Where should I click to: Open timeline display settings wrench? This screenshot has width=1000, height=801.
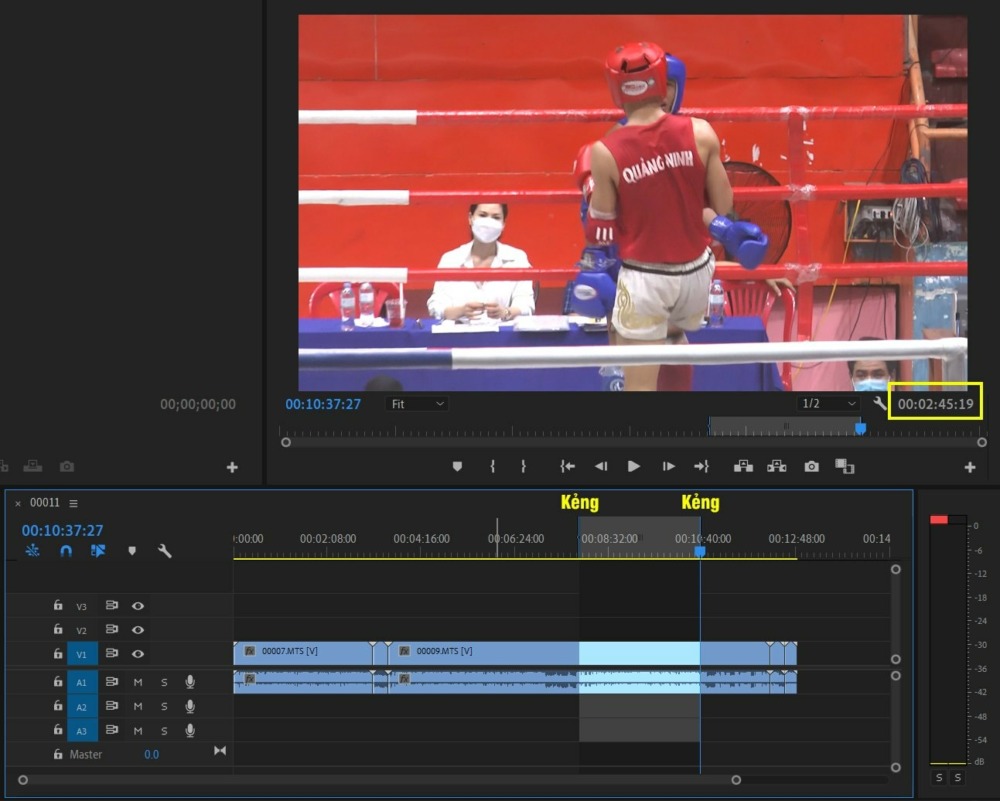[x=165, y=551]
